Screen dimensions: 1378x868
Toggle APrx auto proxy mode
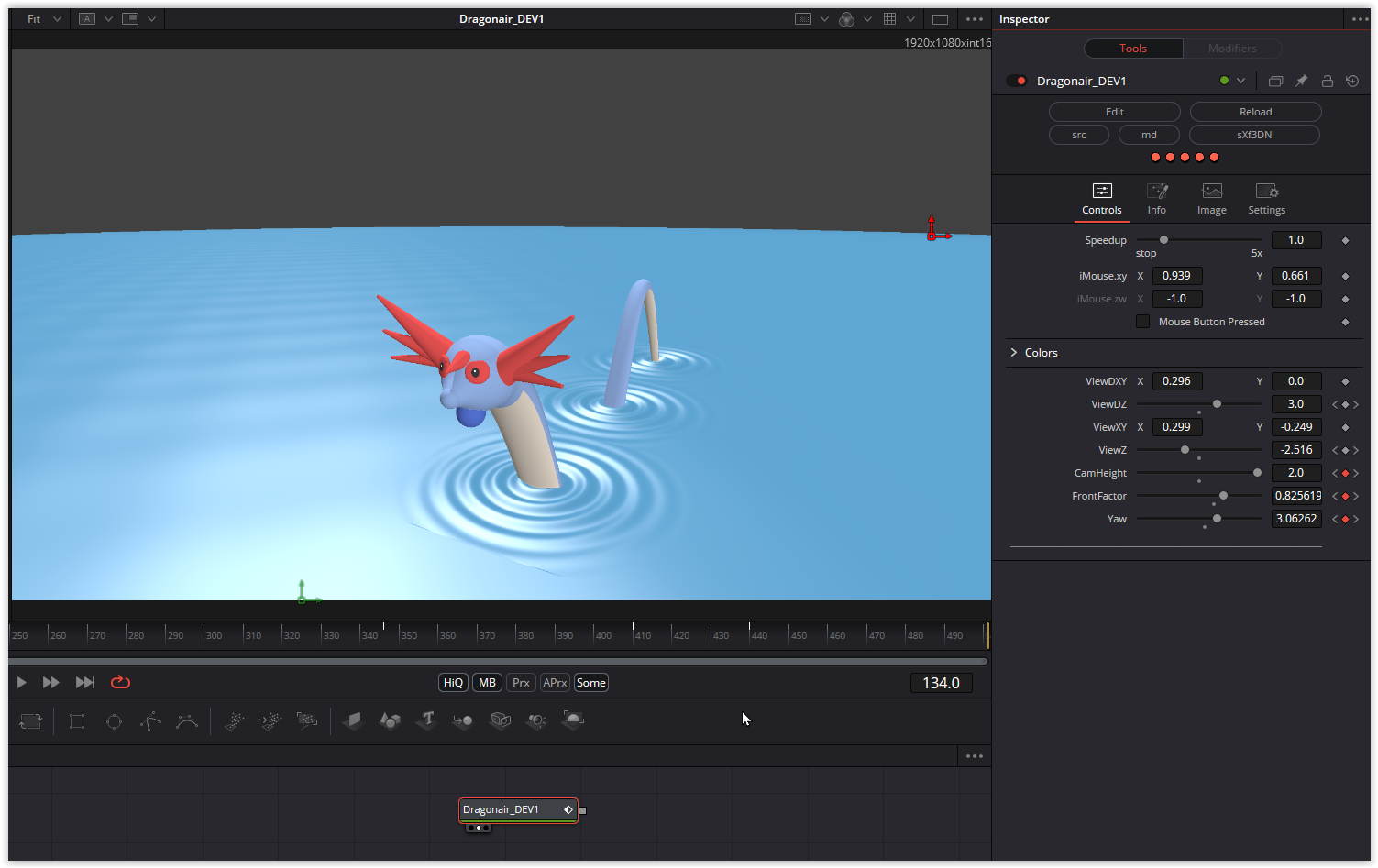pos(555,683)
